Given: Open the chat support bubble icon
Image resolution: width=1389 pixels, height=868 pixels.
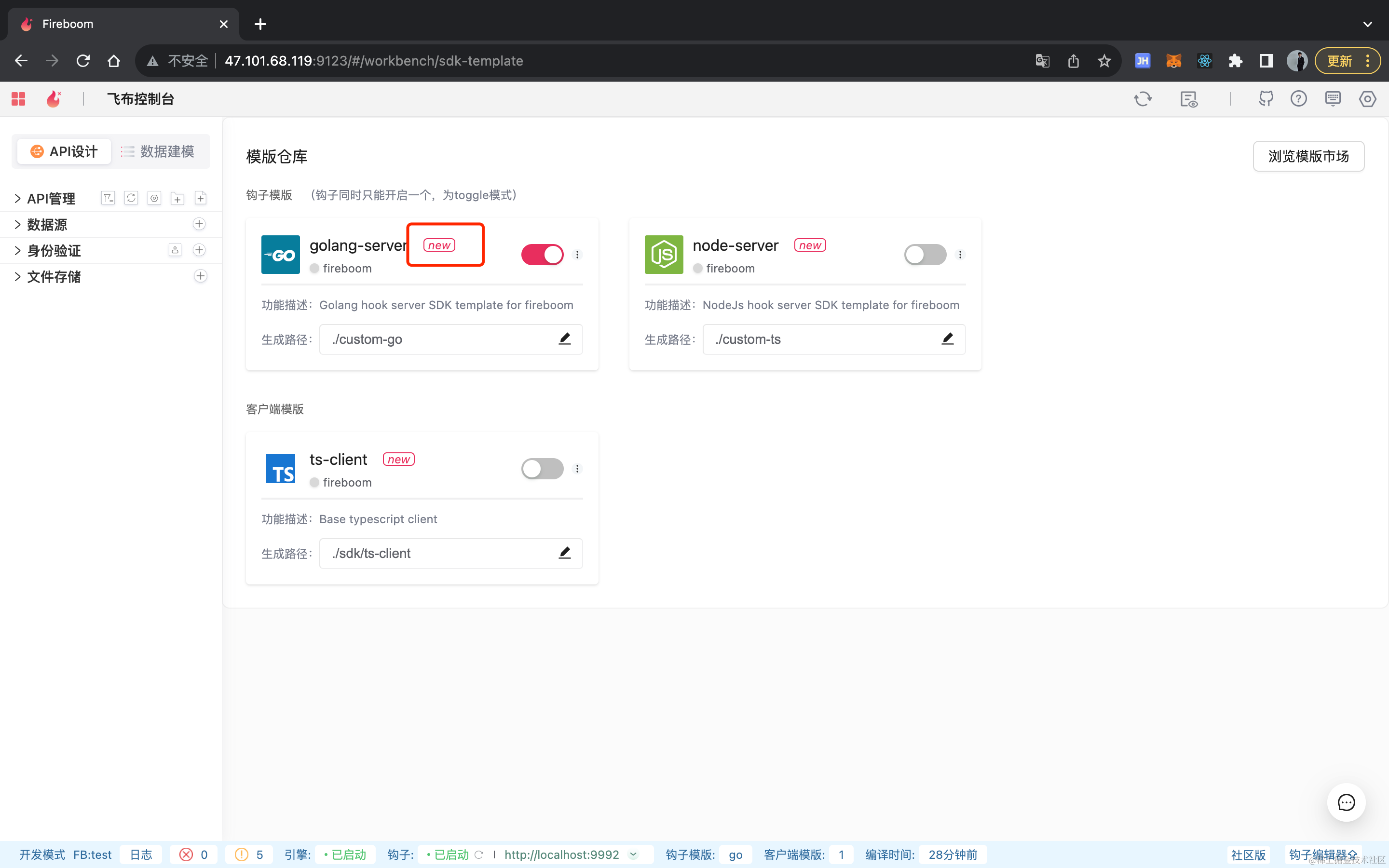Looking at the screenshot, I should tap(1346, 802).
